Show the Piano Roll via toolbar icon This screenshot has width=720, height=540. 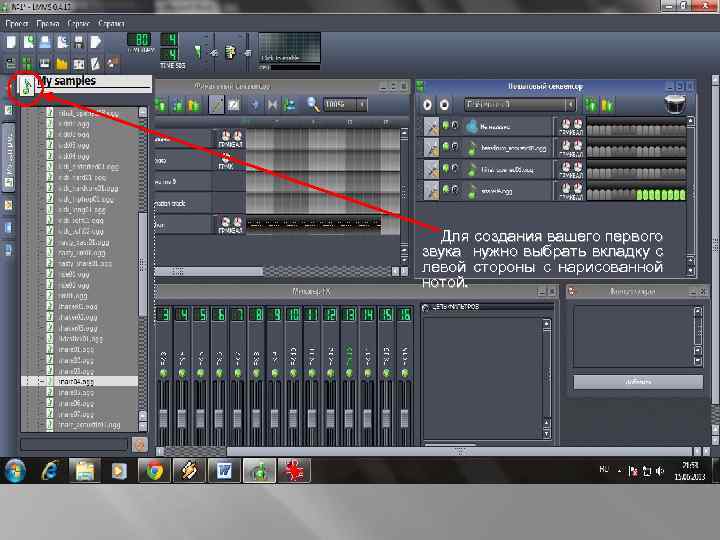coord(45,63)
